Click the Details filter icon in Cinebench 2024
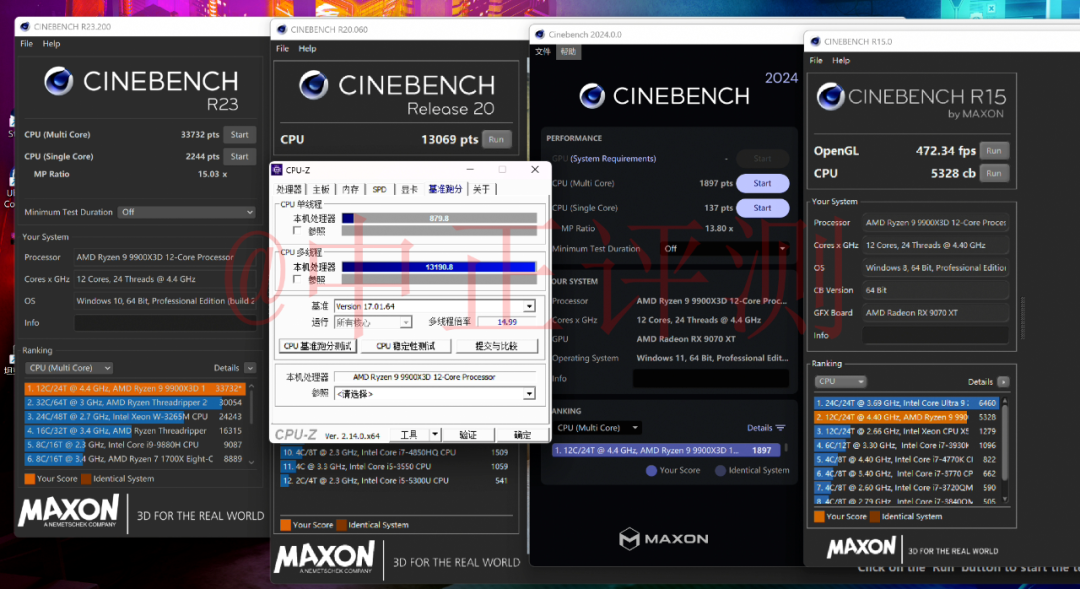Image resolution: width=1080 pixels, height=589 pixels. click(780, 428)
